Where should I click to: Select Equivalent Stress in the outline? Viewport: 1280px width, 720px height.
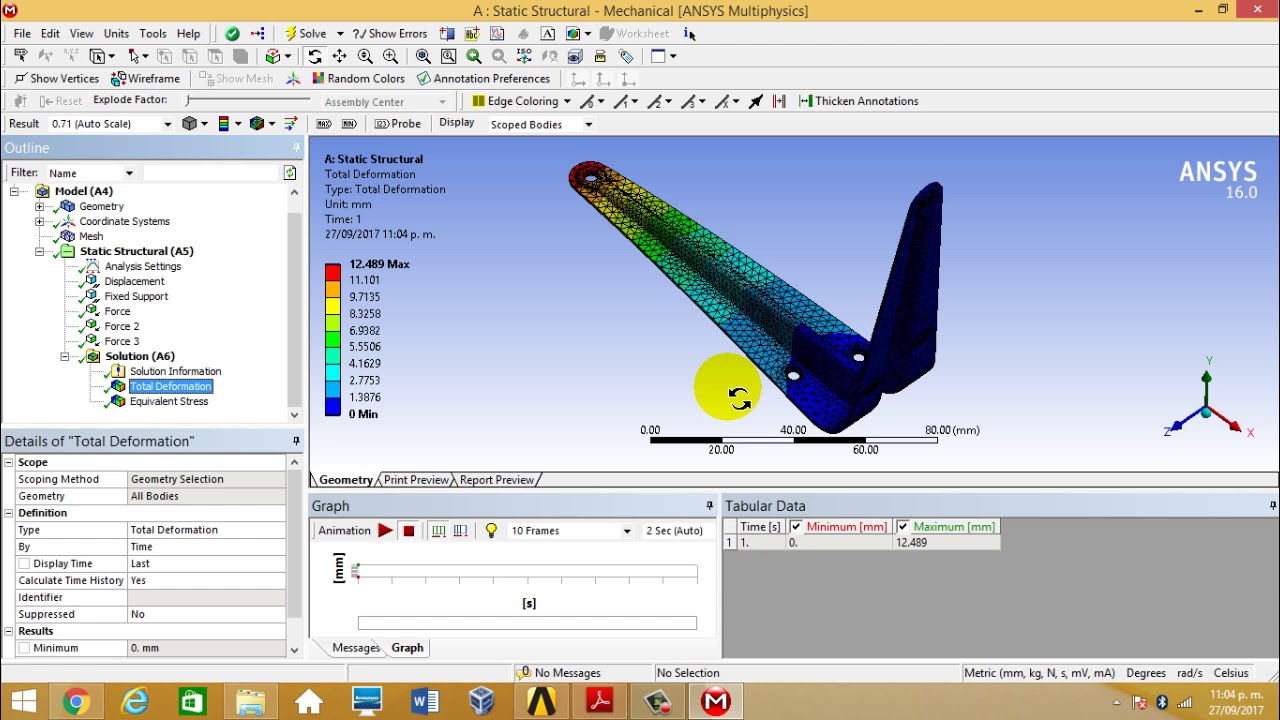169,402
